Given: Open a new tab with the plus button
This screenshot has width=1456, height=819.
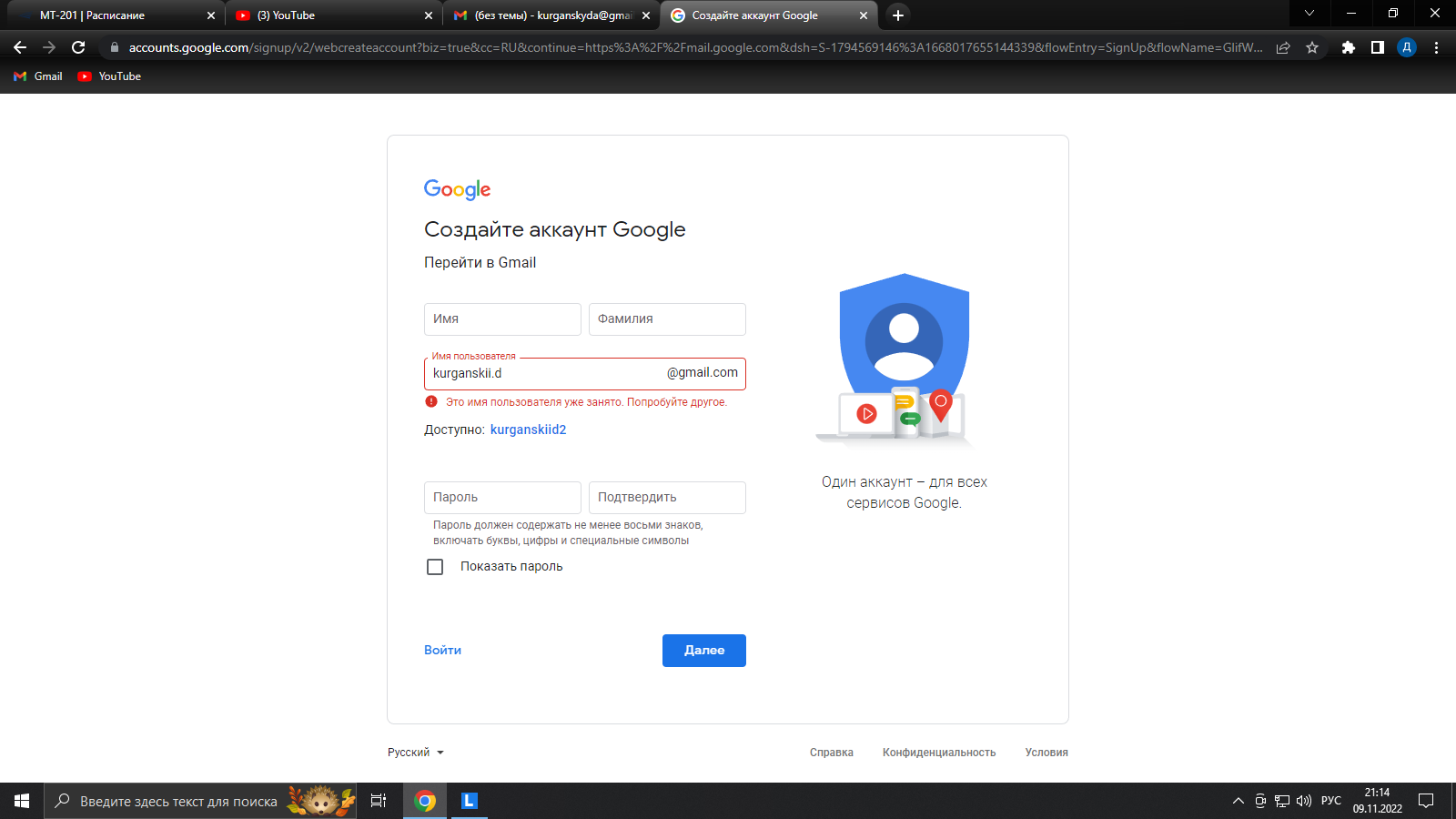Looking at the screenshot, I should [x=898, y=15].
